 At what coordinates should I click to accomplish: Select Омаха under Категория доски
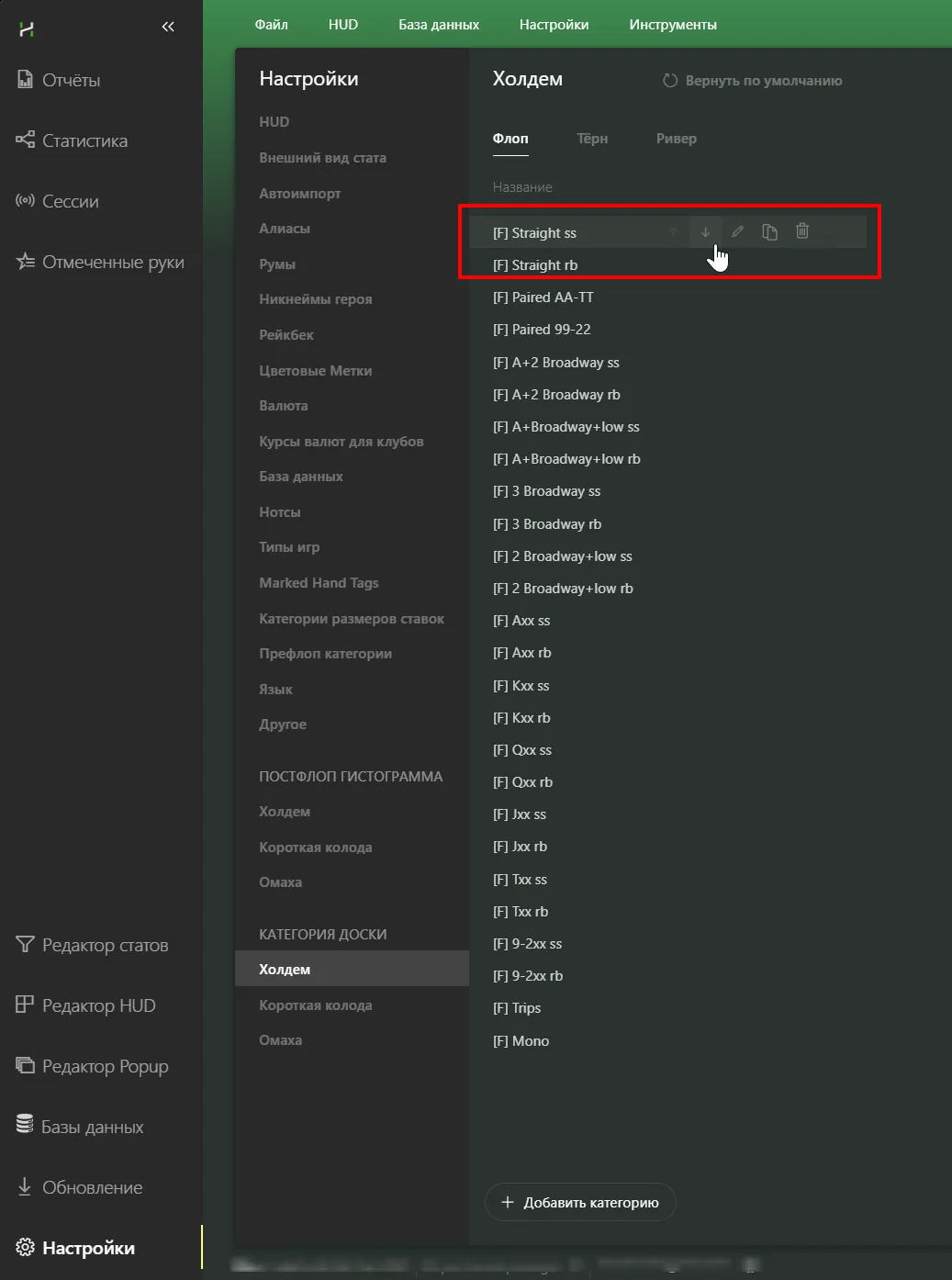[x=280, y=1040]
